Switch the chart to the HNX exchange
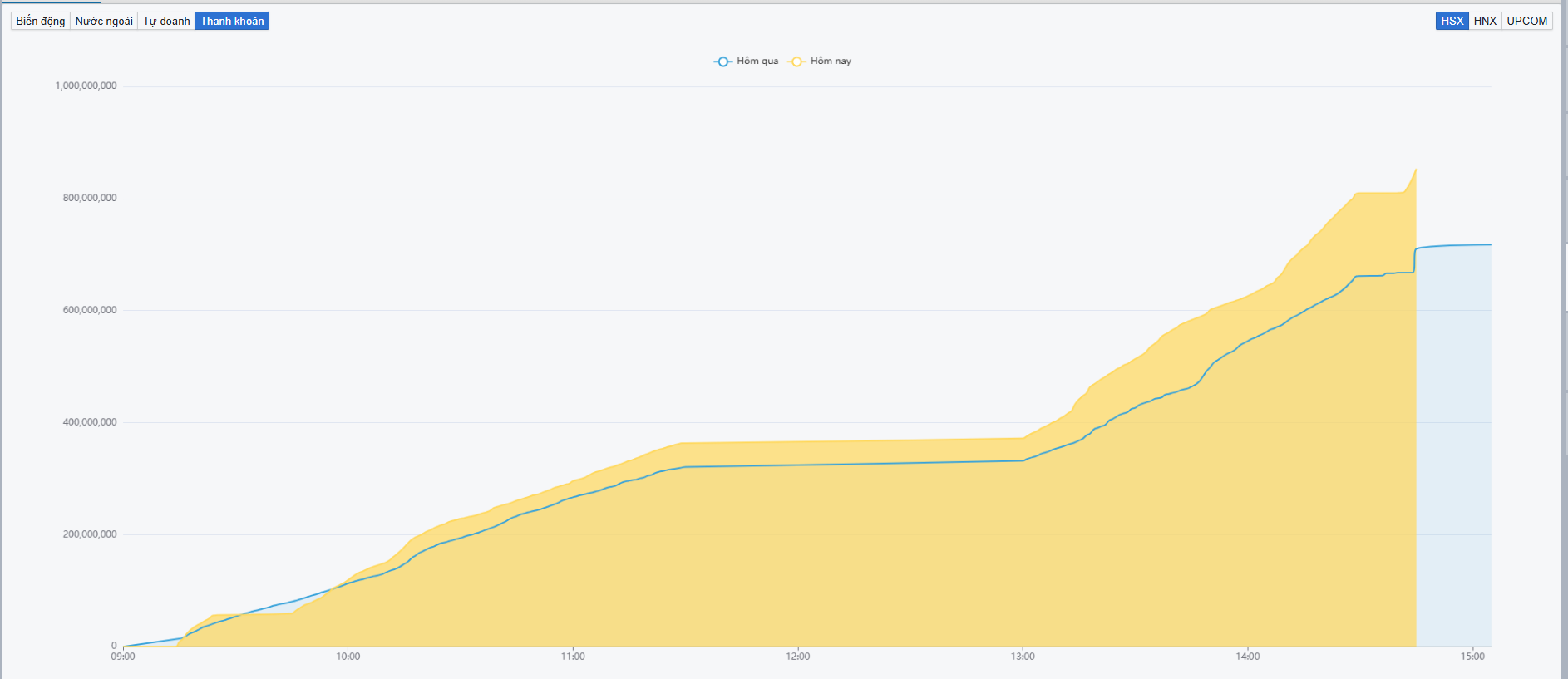 click(1485, 21)
